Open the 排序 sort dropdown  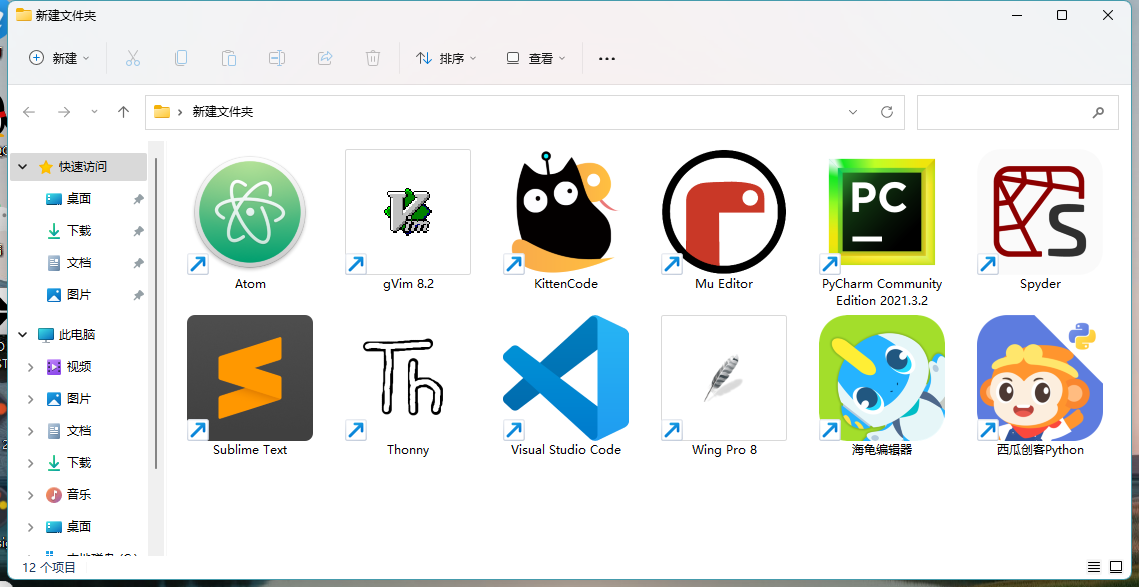pyautogui.click(x=446, y=58)
